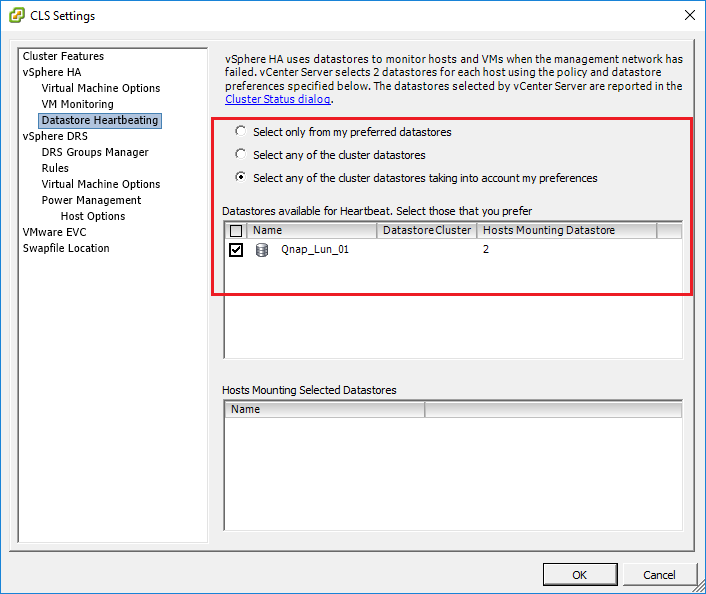
Task: Go to Swapfile Location page
Action: pos(66,248)
